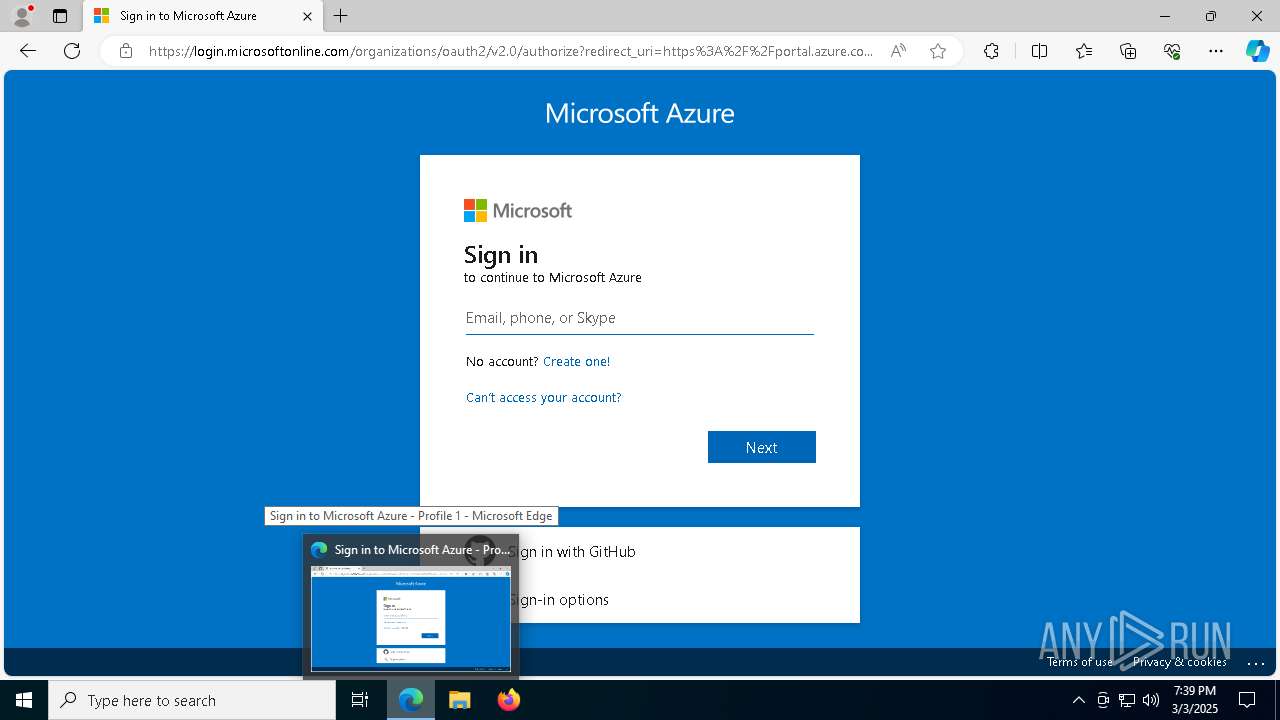Enable Read aloud in address bar
This screenshot has height=720, width=1280.
898,51
